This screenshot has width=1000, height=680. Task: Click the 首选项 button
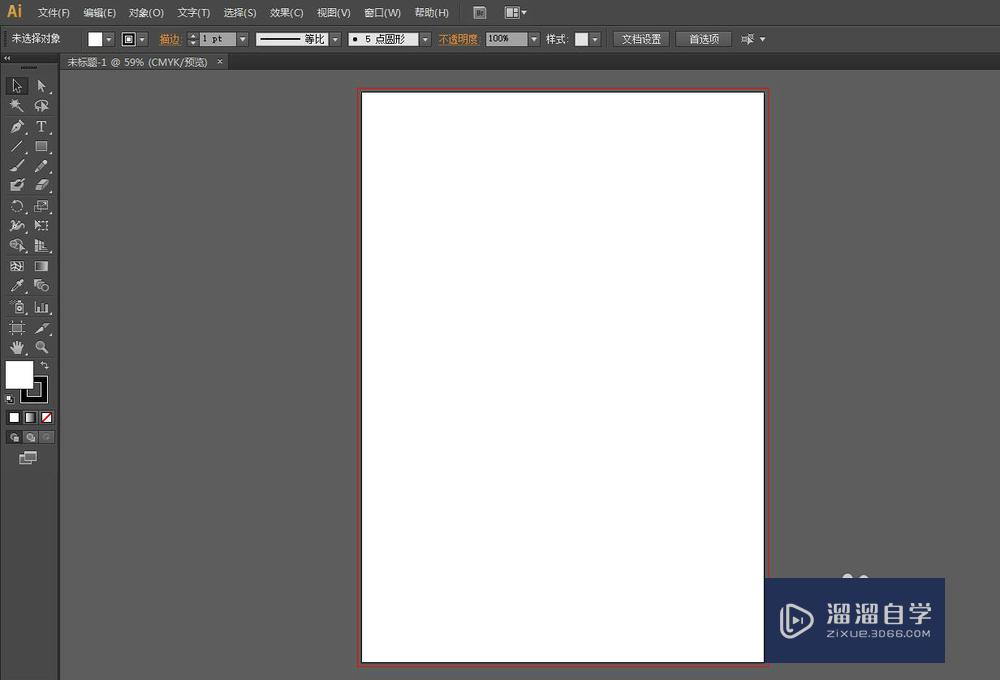pos(704,39)
